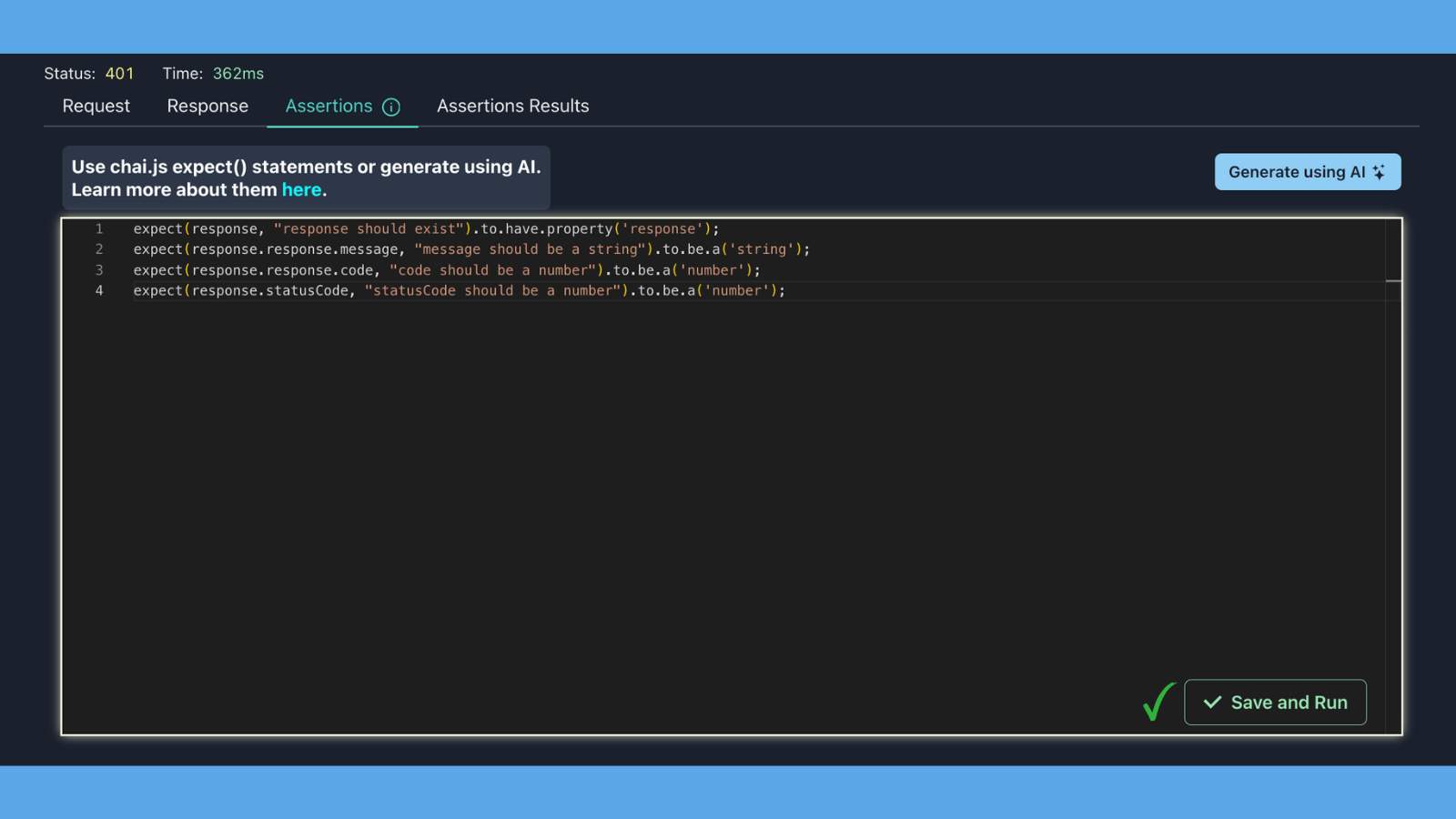View the Assertions Results tab
Viewport: 1456px width, 819px height.
[513, 106]
